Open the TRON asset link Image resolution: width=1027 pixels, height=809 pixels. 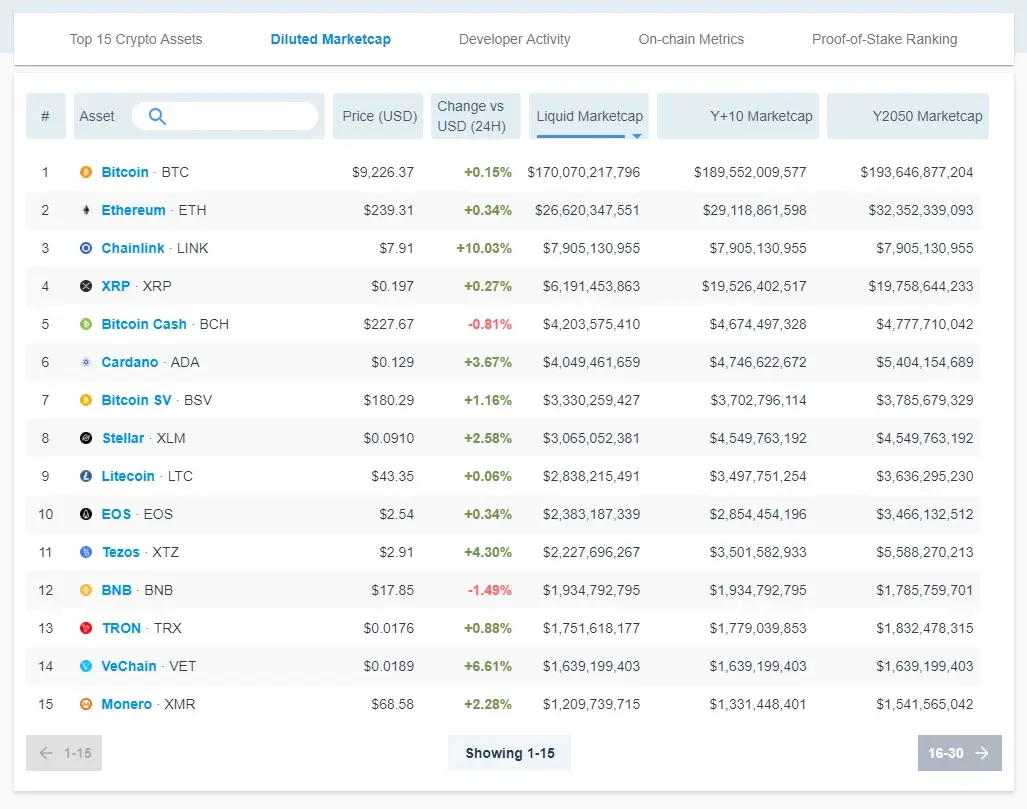(122, 628)
